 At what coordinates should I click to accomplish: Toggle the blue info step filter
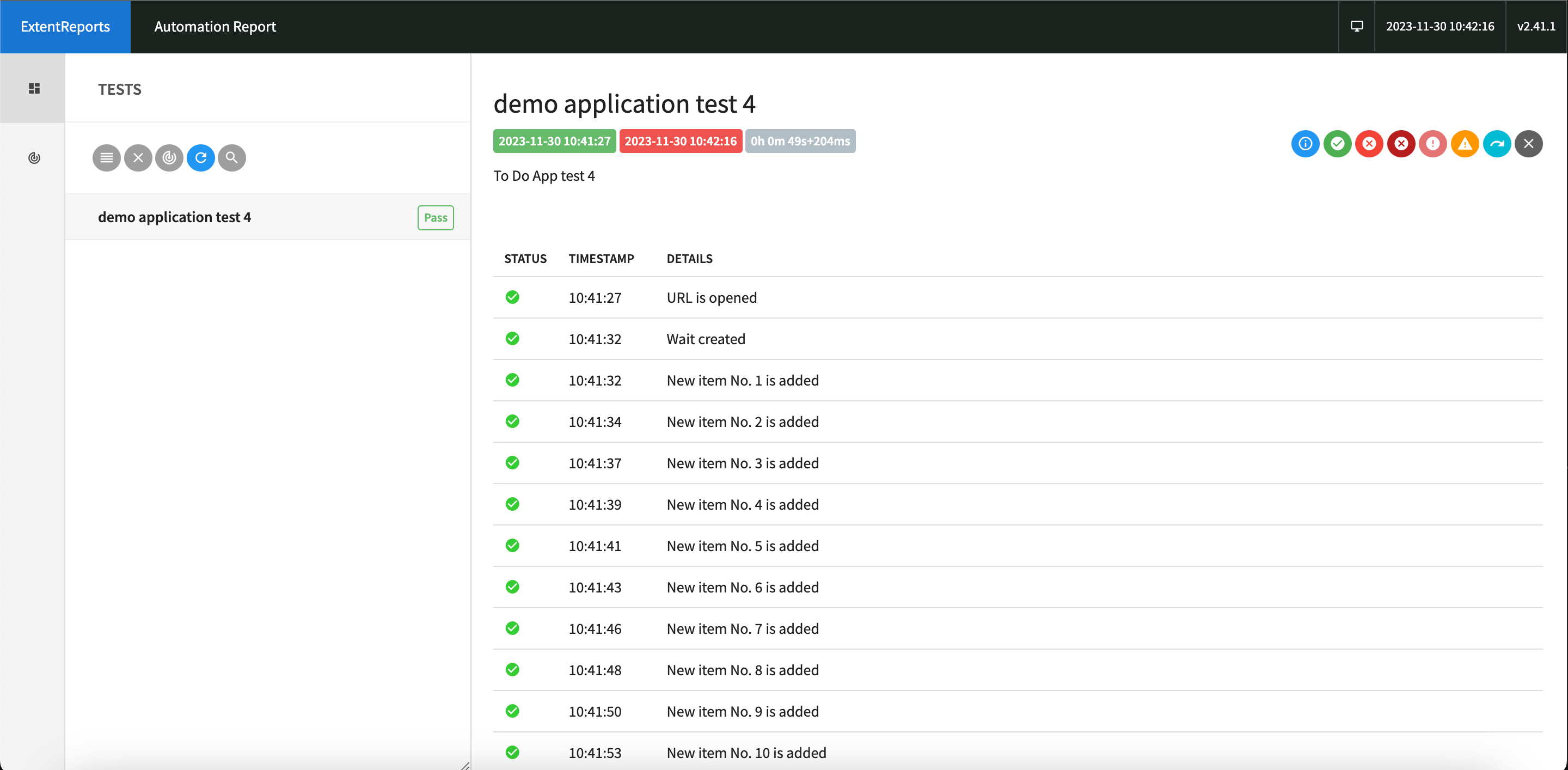pos(1305,144)
